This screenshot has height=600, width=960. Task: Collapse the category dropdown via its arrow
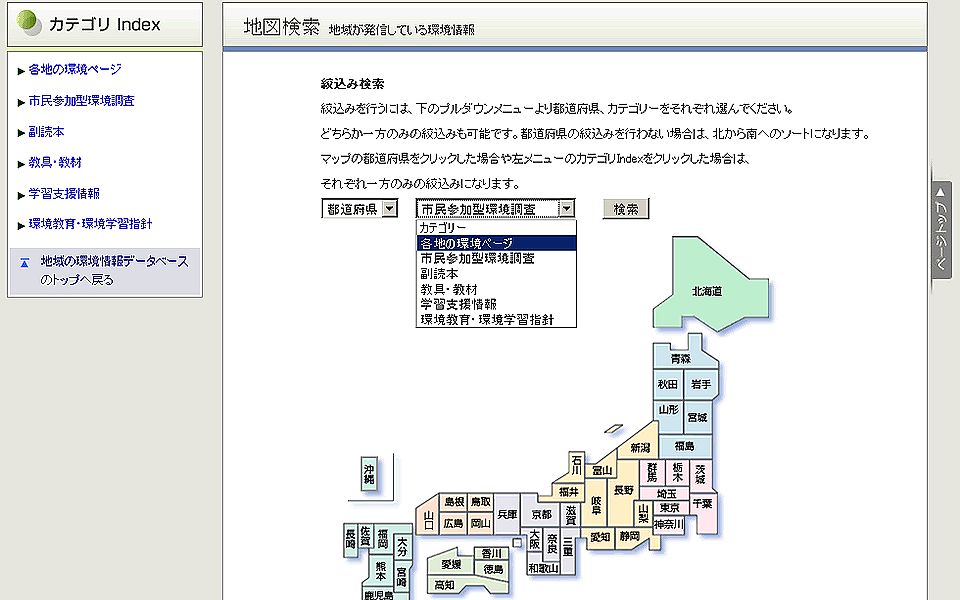[567, 209]
